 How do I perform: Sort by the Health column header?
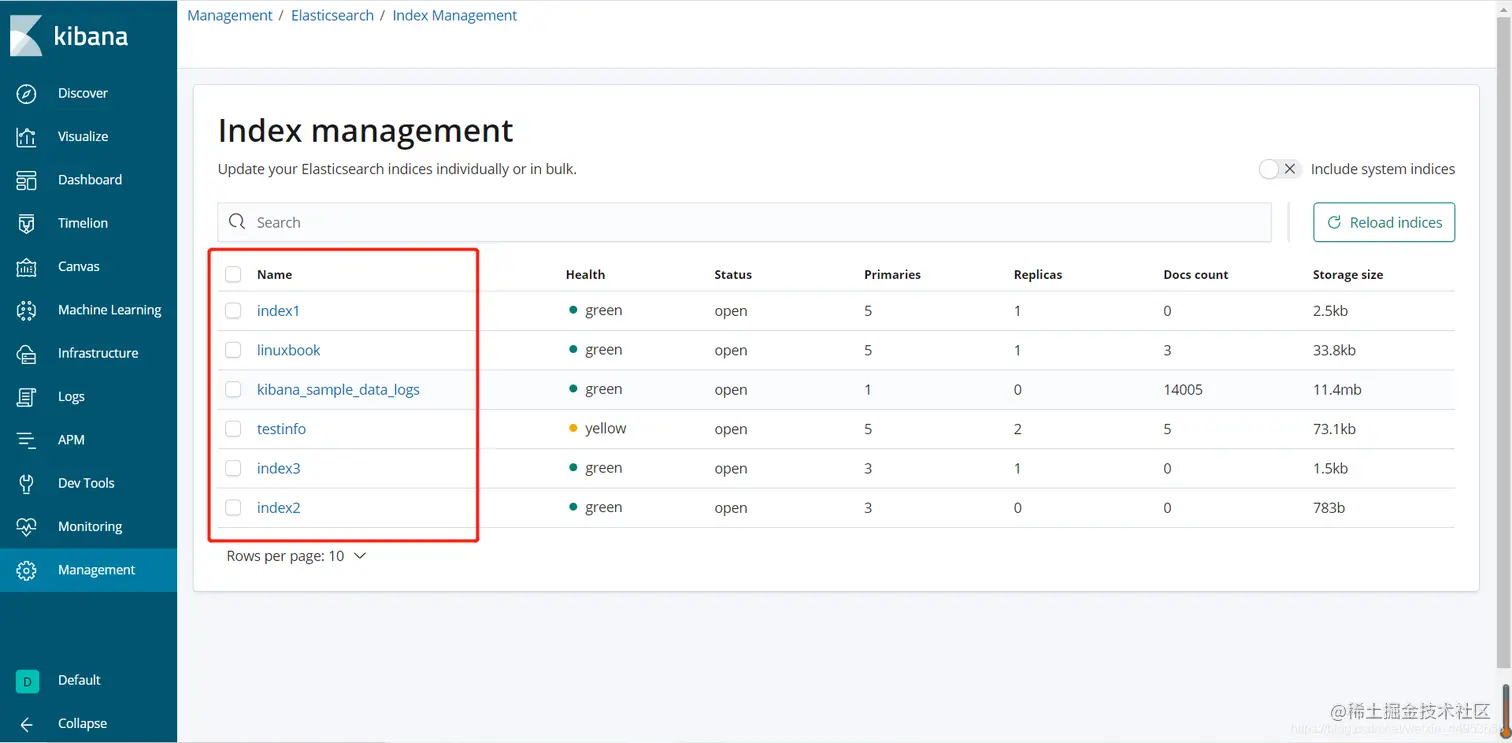coord(585,274)
